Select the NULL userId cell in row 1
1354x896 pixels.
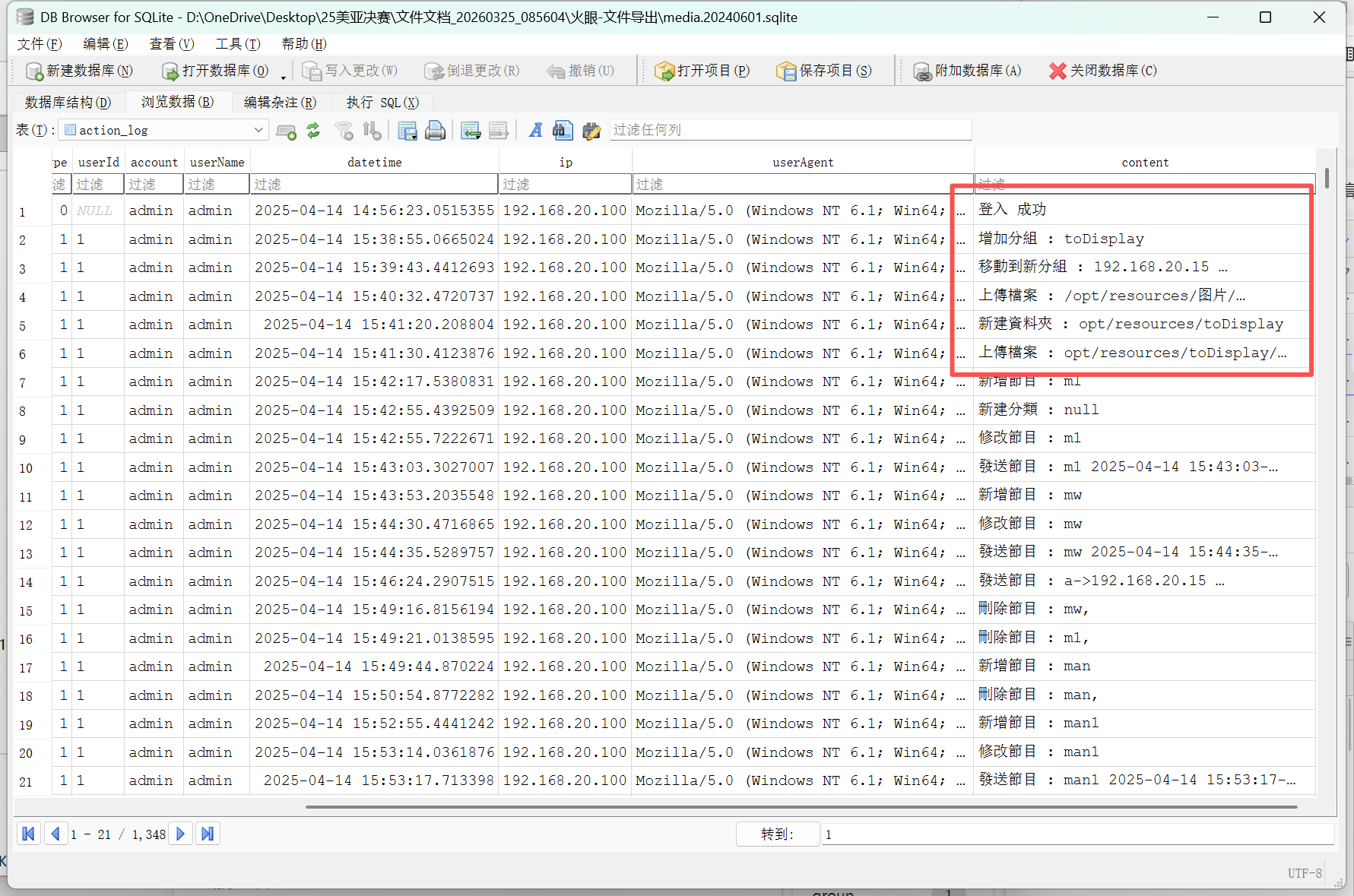pos(98,211)
